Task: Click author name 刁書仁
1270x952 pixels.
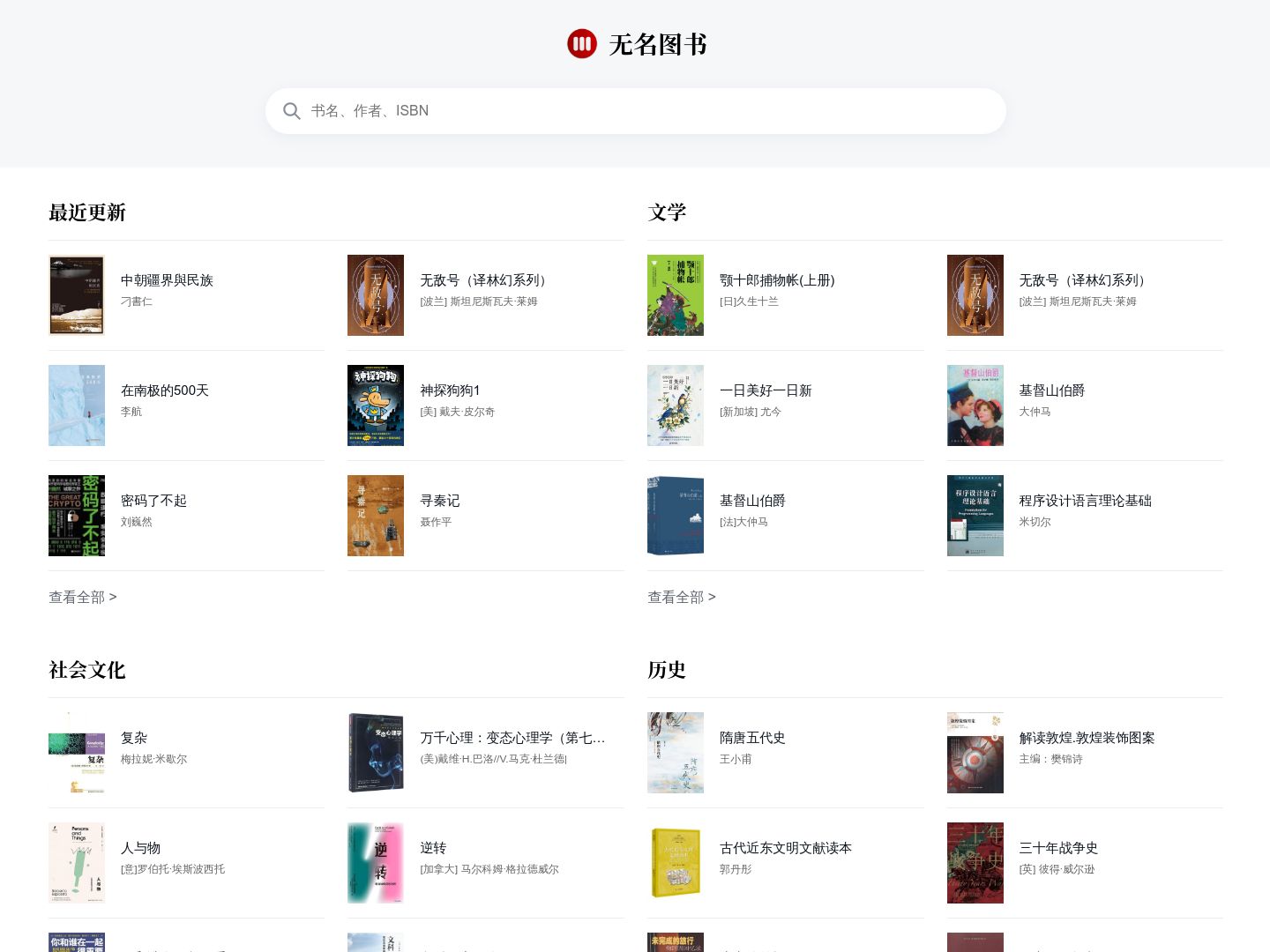Action: point(137,301)
